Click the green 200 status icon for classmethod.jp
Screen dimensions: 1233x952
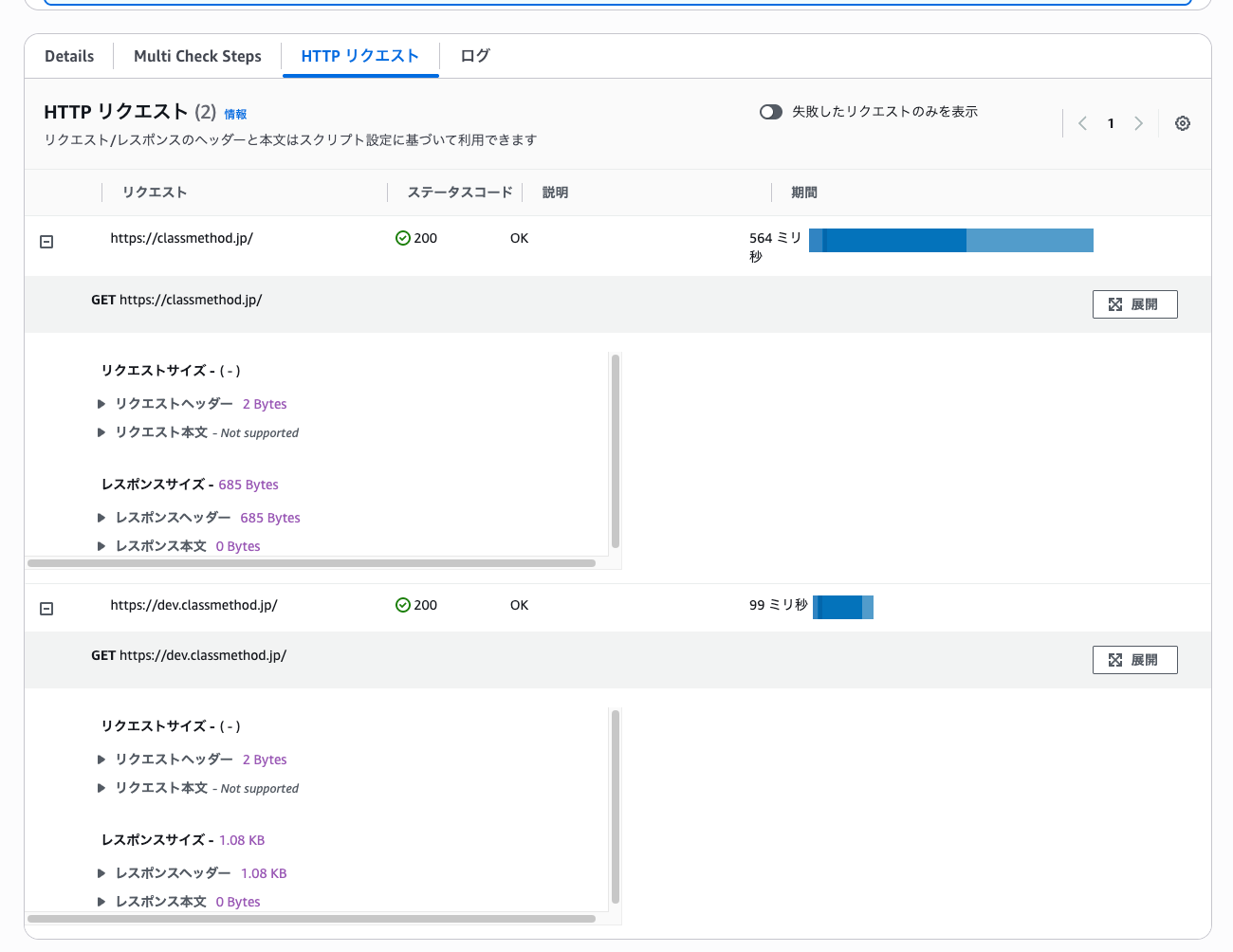tap(402, 238)
